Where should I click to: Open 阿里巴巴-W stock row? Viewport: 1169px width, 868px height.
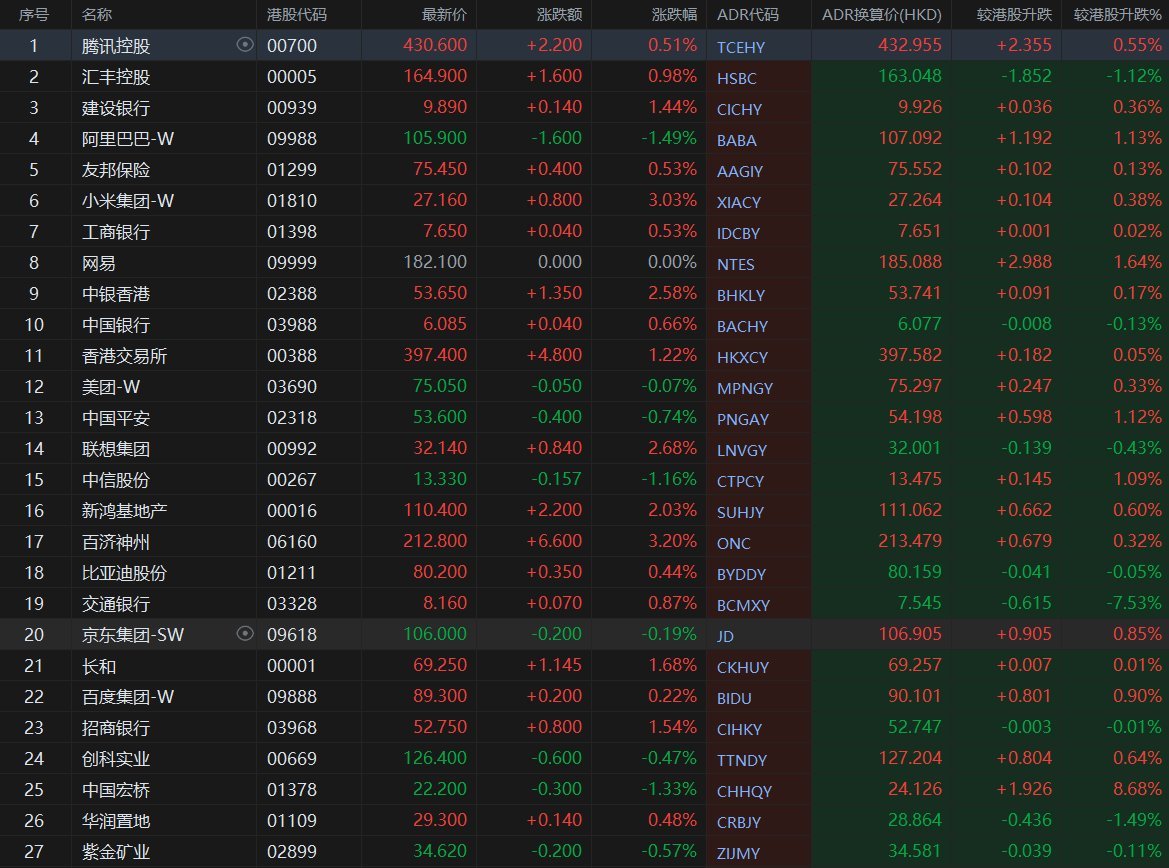coord(584,139)
